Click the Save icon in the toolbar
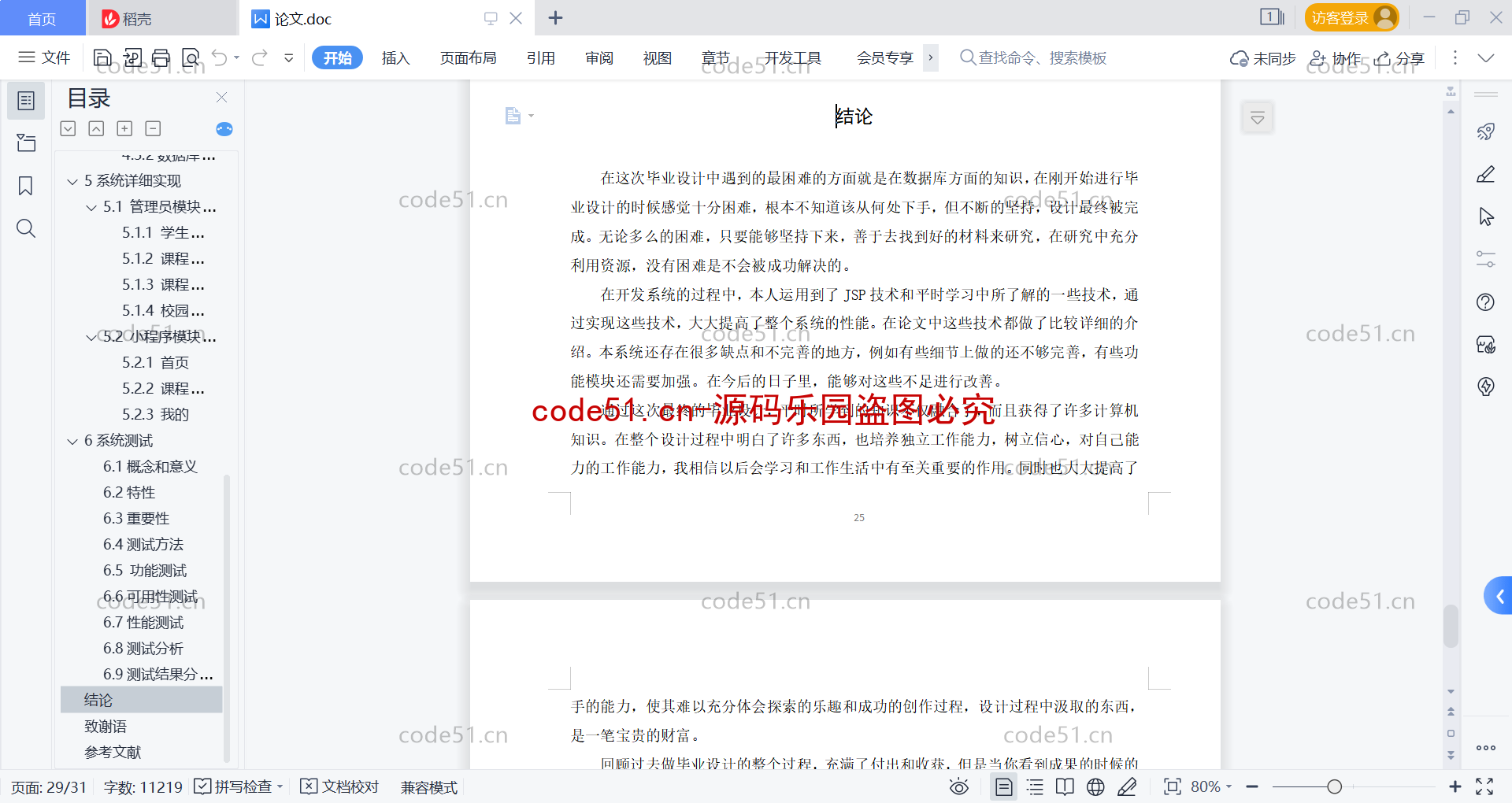Image resolution: width=1512 pixels, height=803 pixels. pyautogui.click(x=102, y=57)
